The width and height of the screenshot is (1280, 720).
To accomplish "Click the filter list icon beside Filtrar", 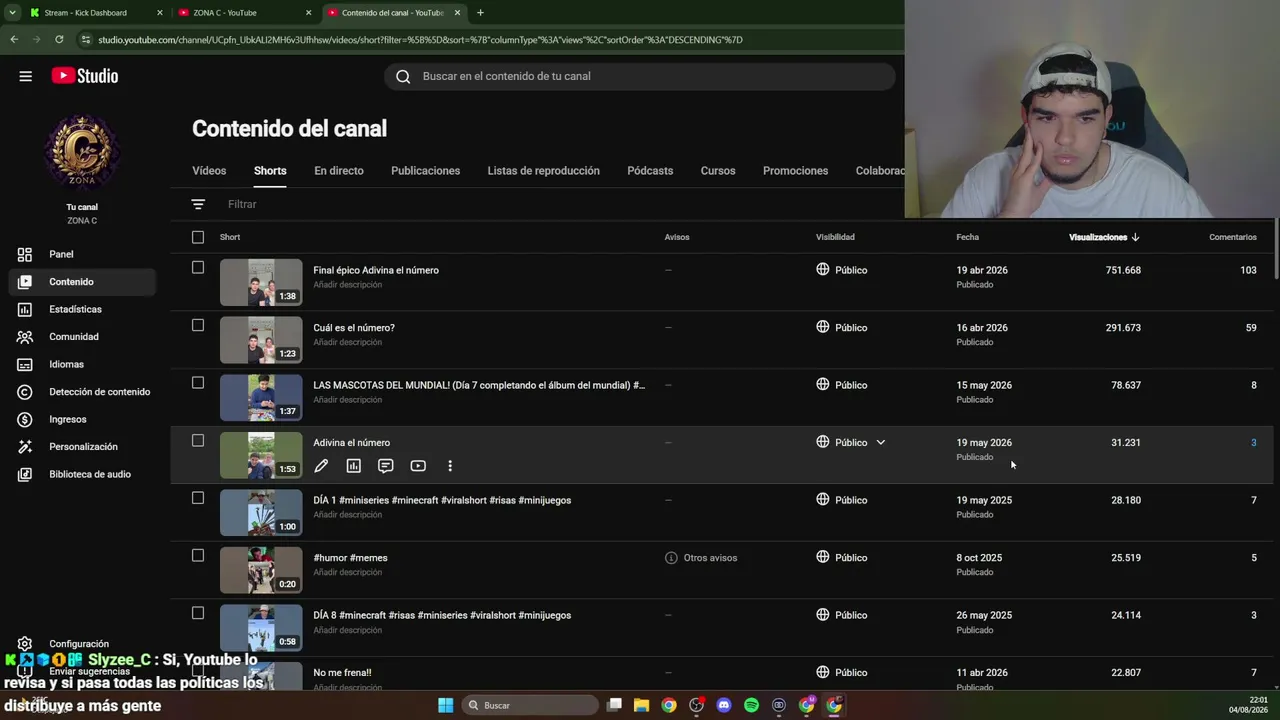I will [x=198, y=204].
